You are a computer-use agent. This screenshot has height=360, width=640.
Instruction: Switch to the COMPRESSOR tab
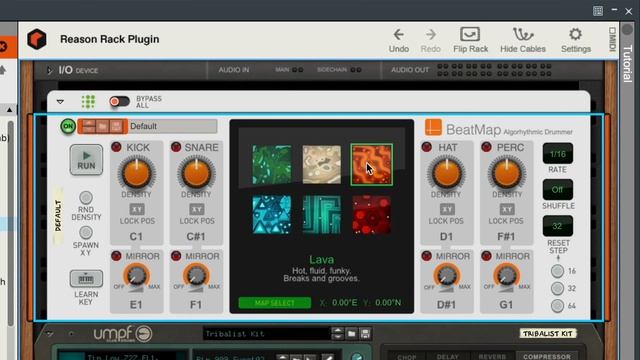pyautogui.click(x=547, y=356)
